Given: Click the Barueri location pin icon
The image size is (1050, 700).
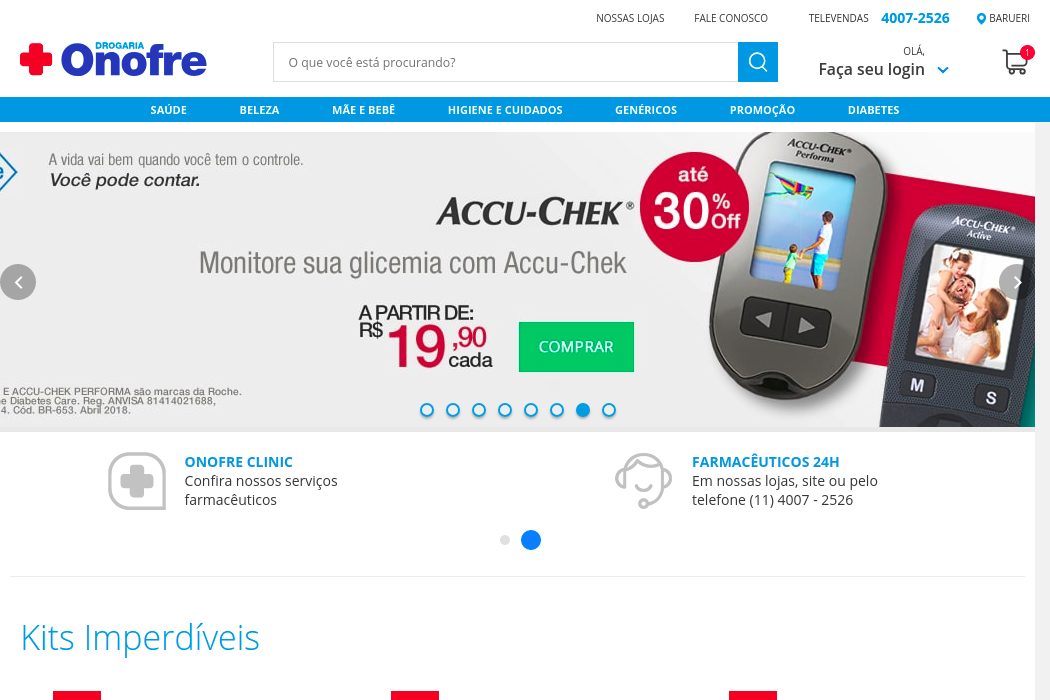Looking at the screenshot, I should [x=981, y=19].
